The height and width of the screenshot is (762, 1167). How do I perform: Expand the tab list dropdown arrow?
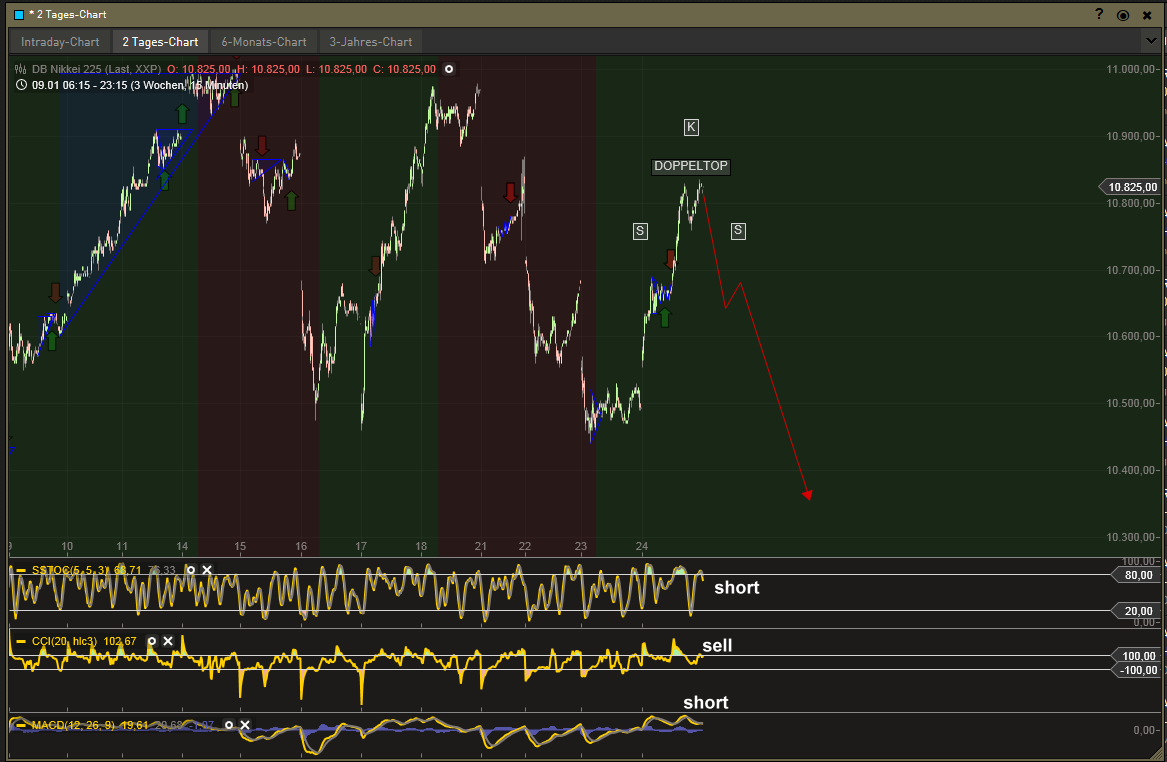coord(1151,41)
